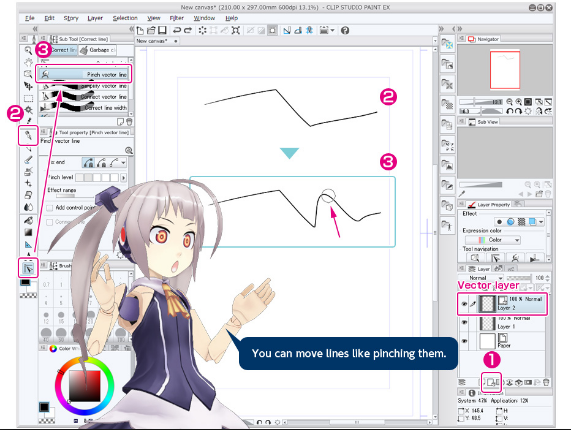Viewport: 571px width, 430px height.
Task: Collapse the left tool palette dock arrows
Action: click(x=35, y=29)
